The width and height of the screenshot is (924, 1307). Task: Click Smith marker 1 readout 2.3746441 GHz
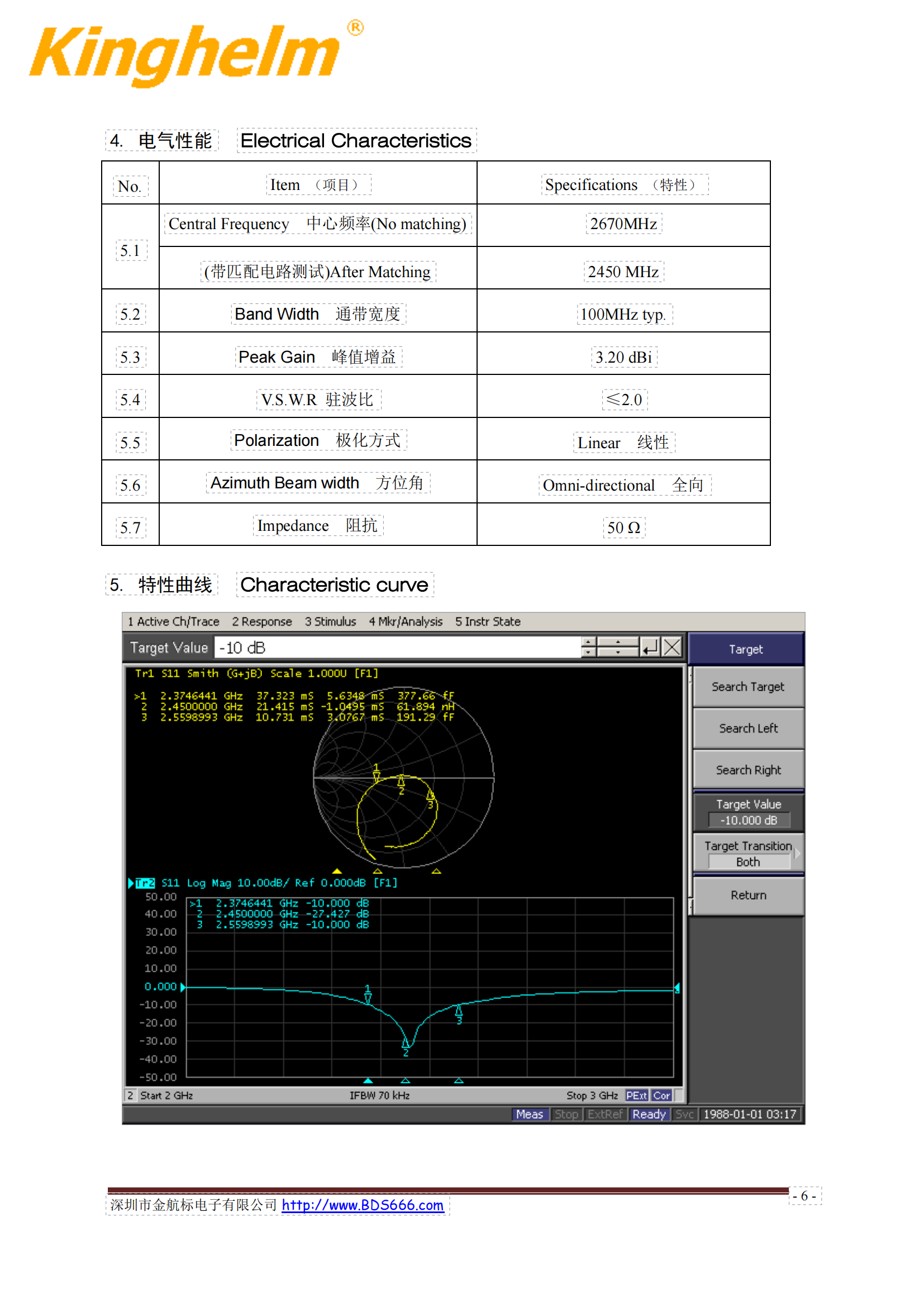295,696
